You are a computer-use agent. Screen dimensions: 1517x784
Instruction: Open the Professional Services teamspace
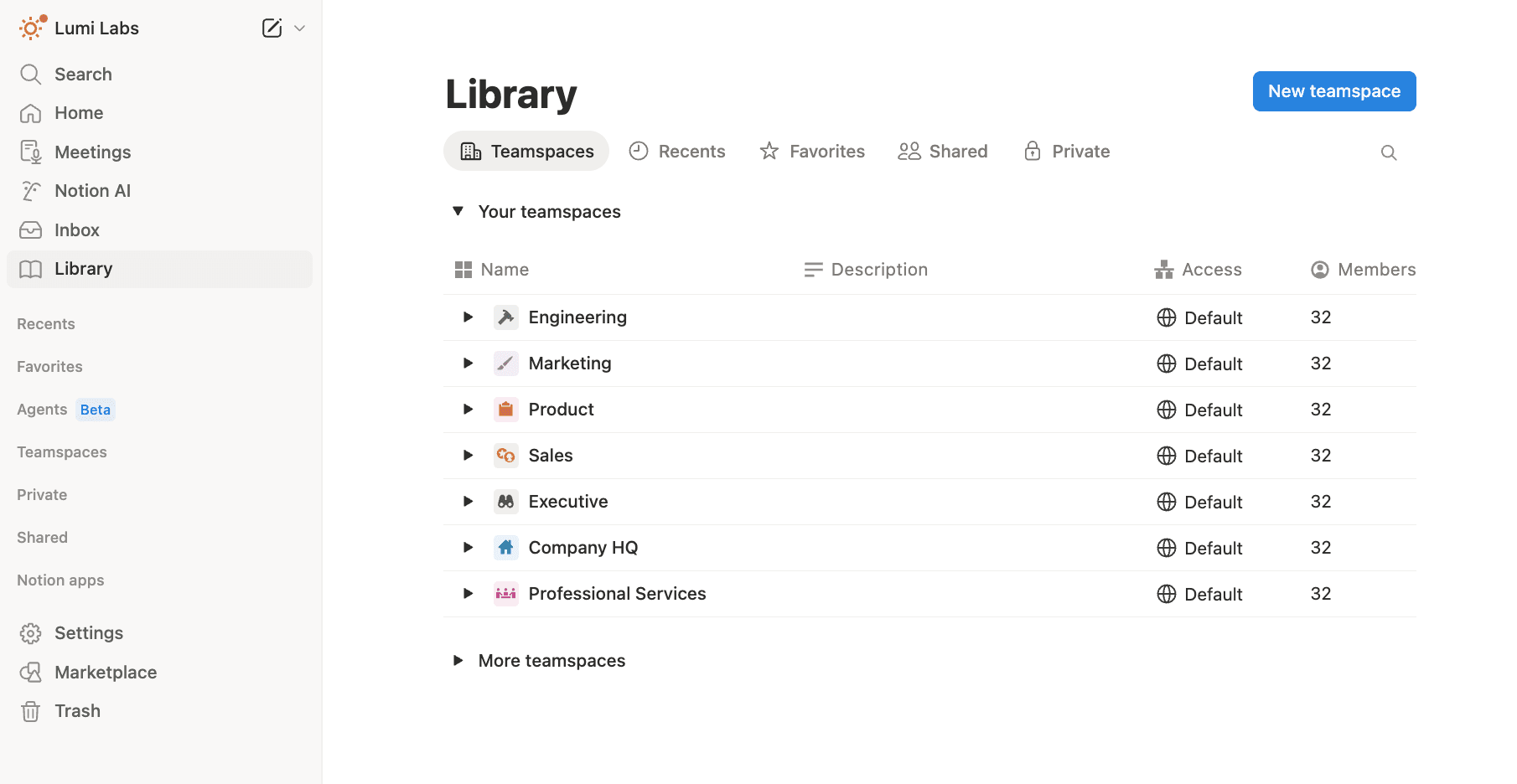617,593
